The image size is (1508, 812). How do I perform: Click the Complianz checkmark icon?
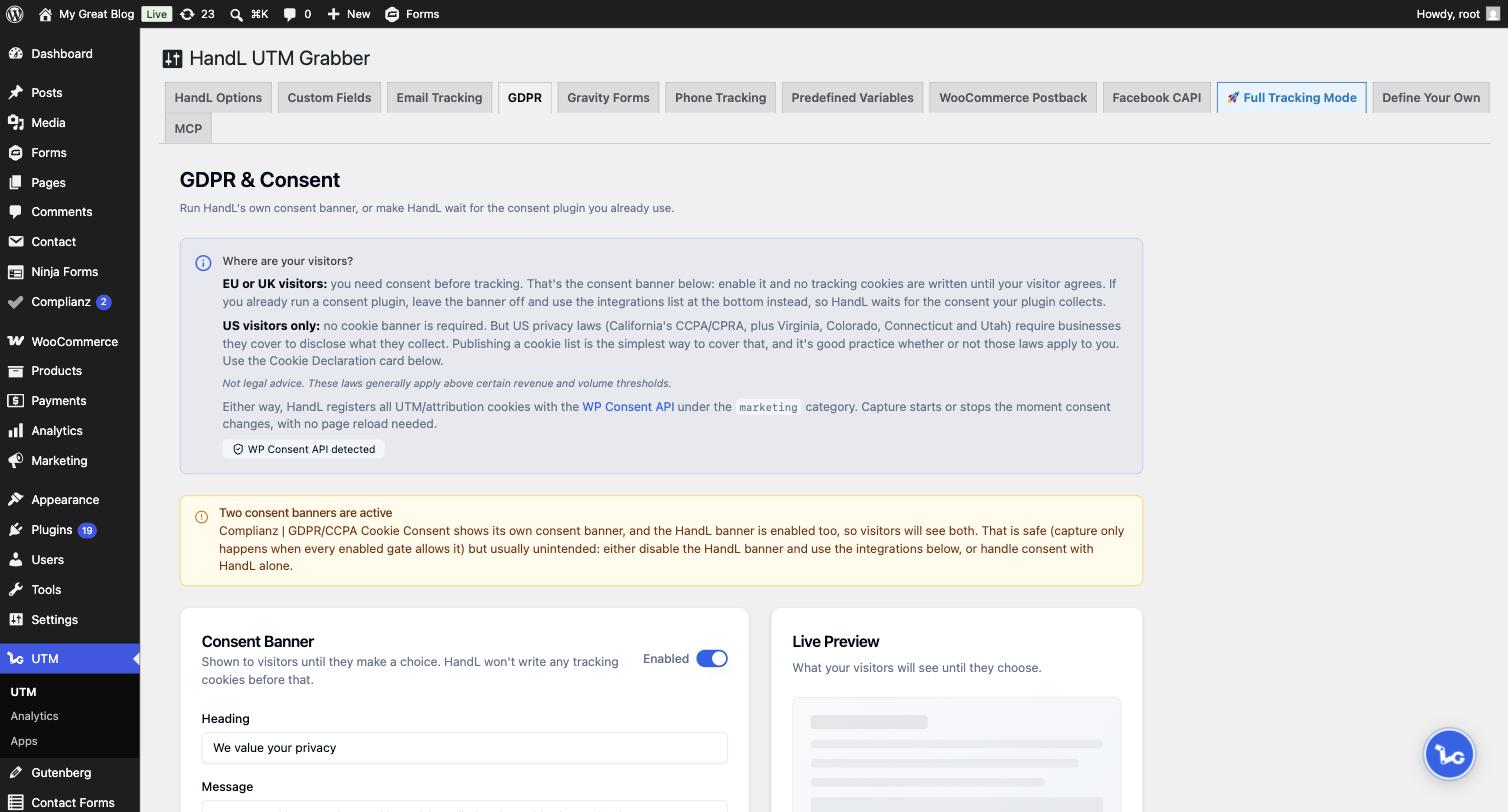click(15, 302)
